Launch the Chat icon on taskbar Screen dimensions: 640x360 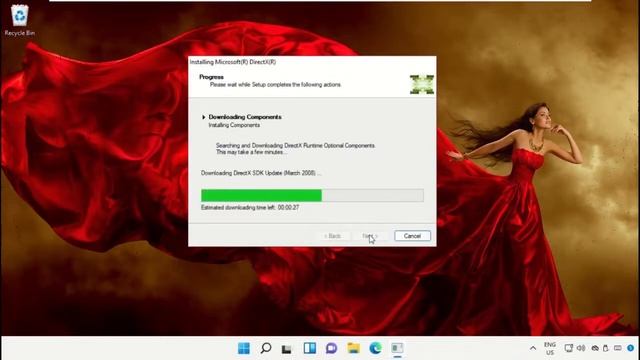(331, 348)
